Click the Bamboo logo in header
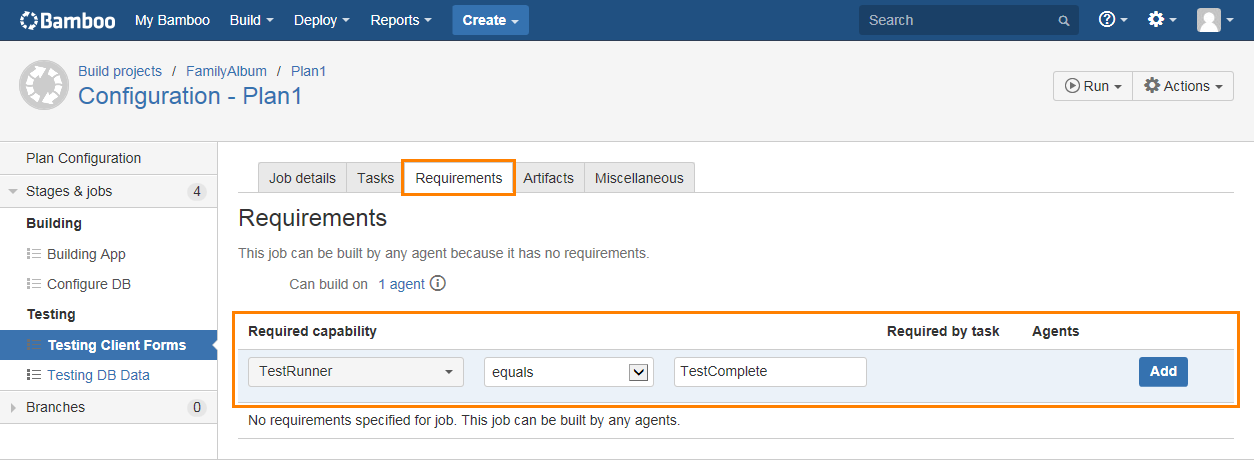The height and width of the screenshot is (460, 1254). tap(67, 20)
